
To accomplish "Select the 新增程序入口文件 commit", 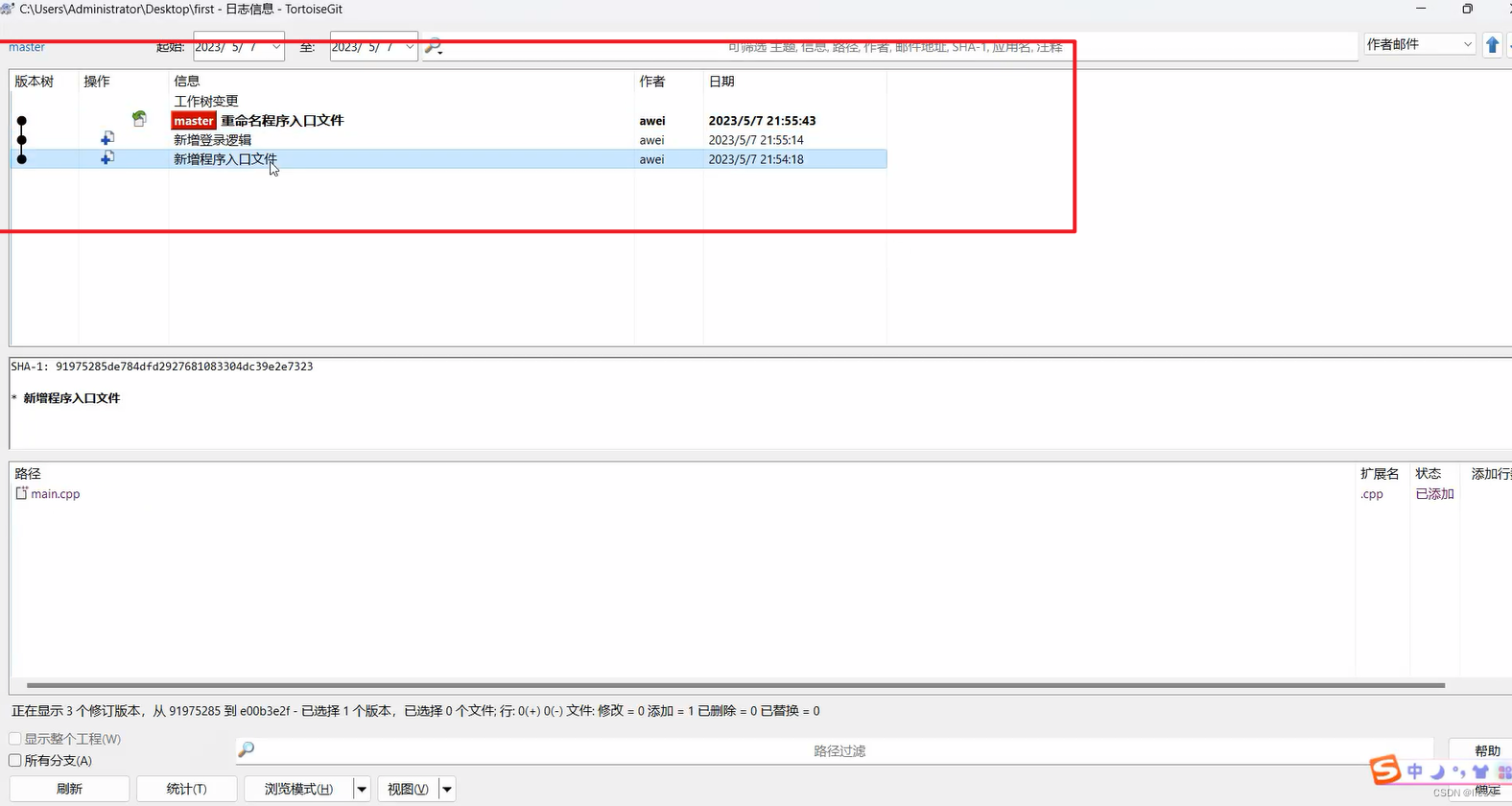I will point(448,158).
